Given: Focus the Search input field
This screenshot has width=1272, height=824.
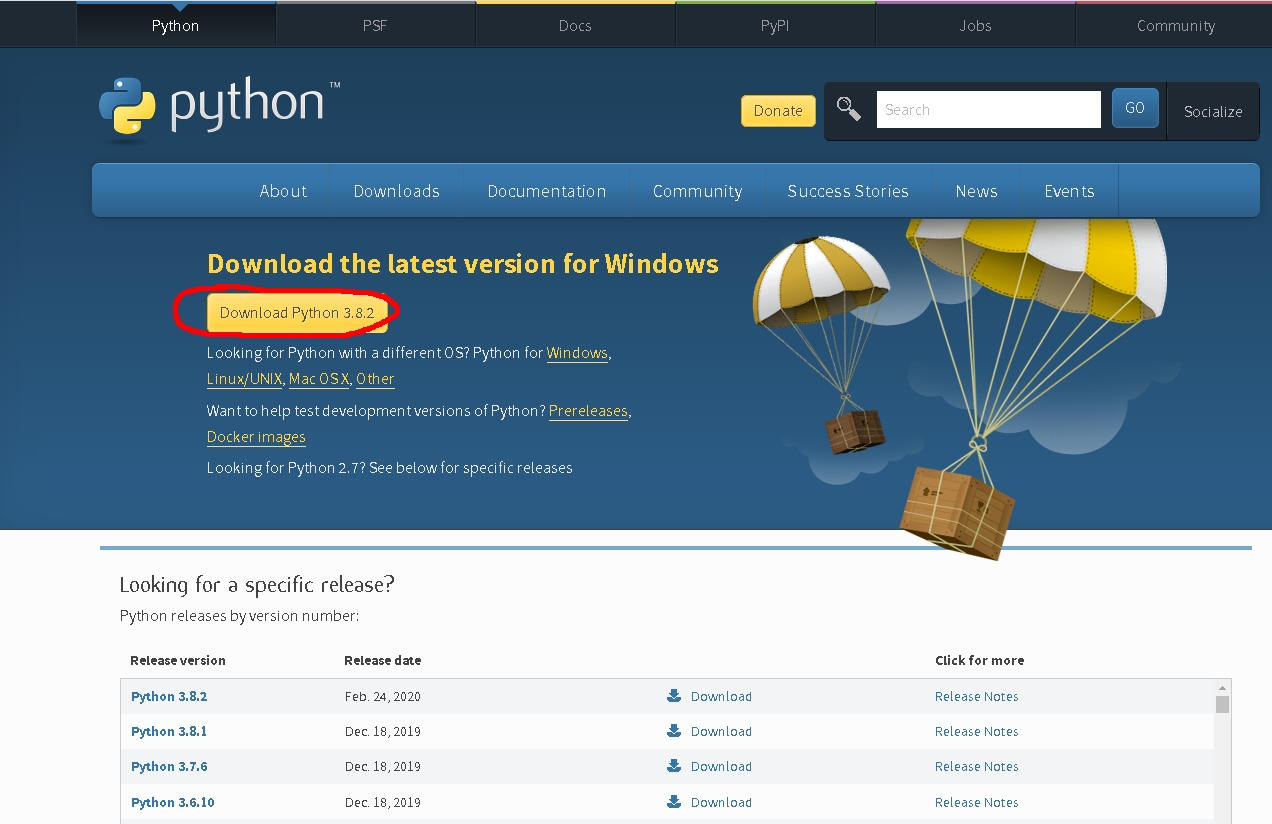Looking at the screenshot, I should [x=989, y=109].
